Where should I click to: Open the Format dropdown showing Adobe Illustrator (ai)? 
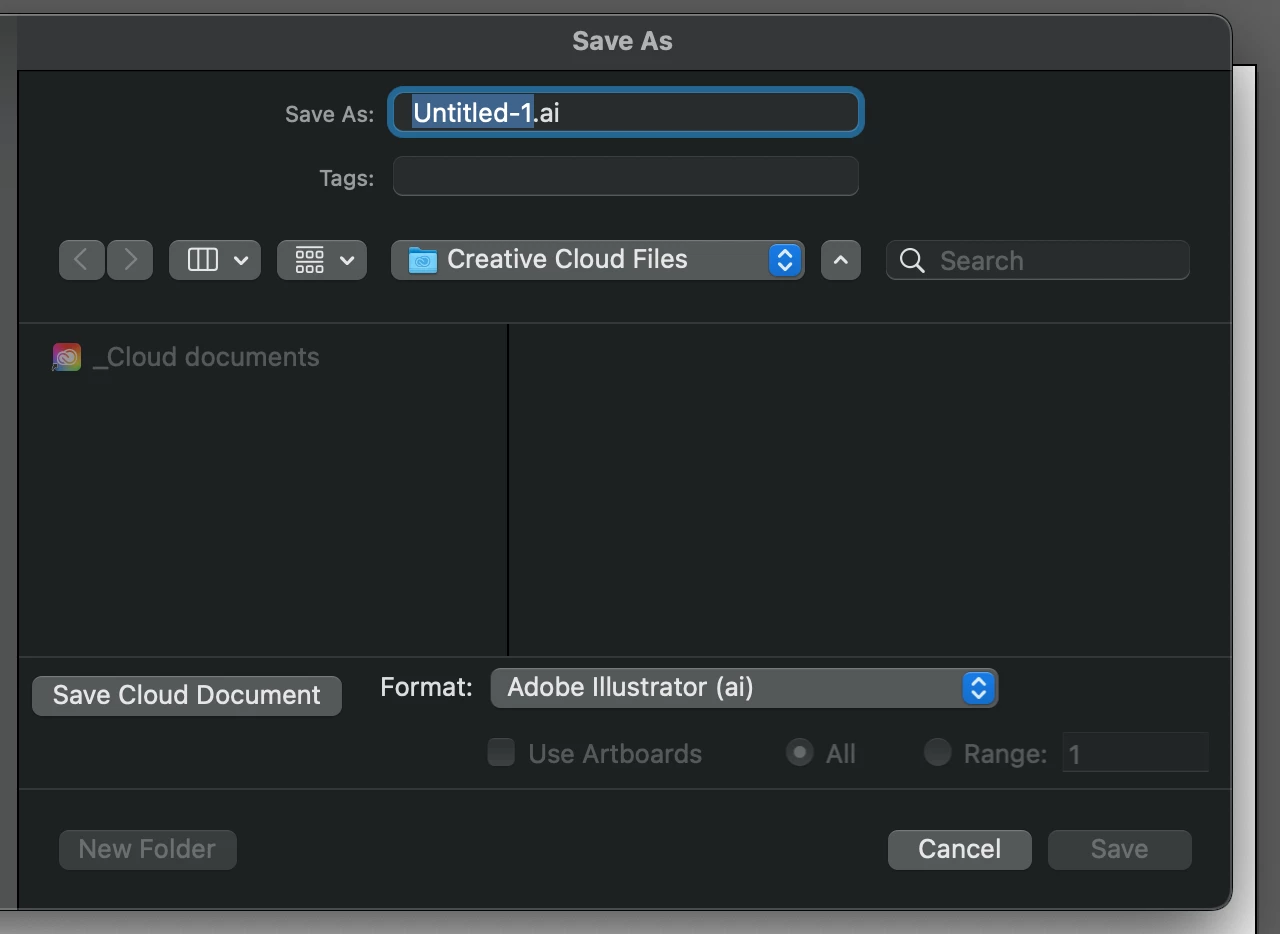tap(744, 688)
